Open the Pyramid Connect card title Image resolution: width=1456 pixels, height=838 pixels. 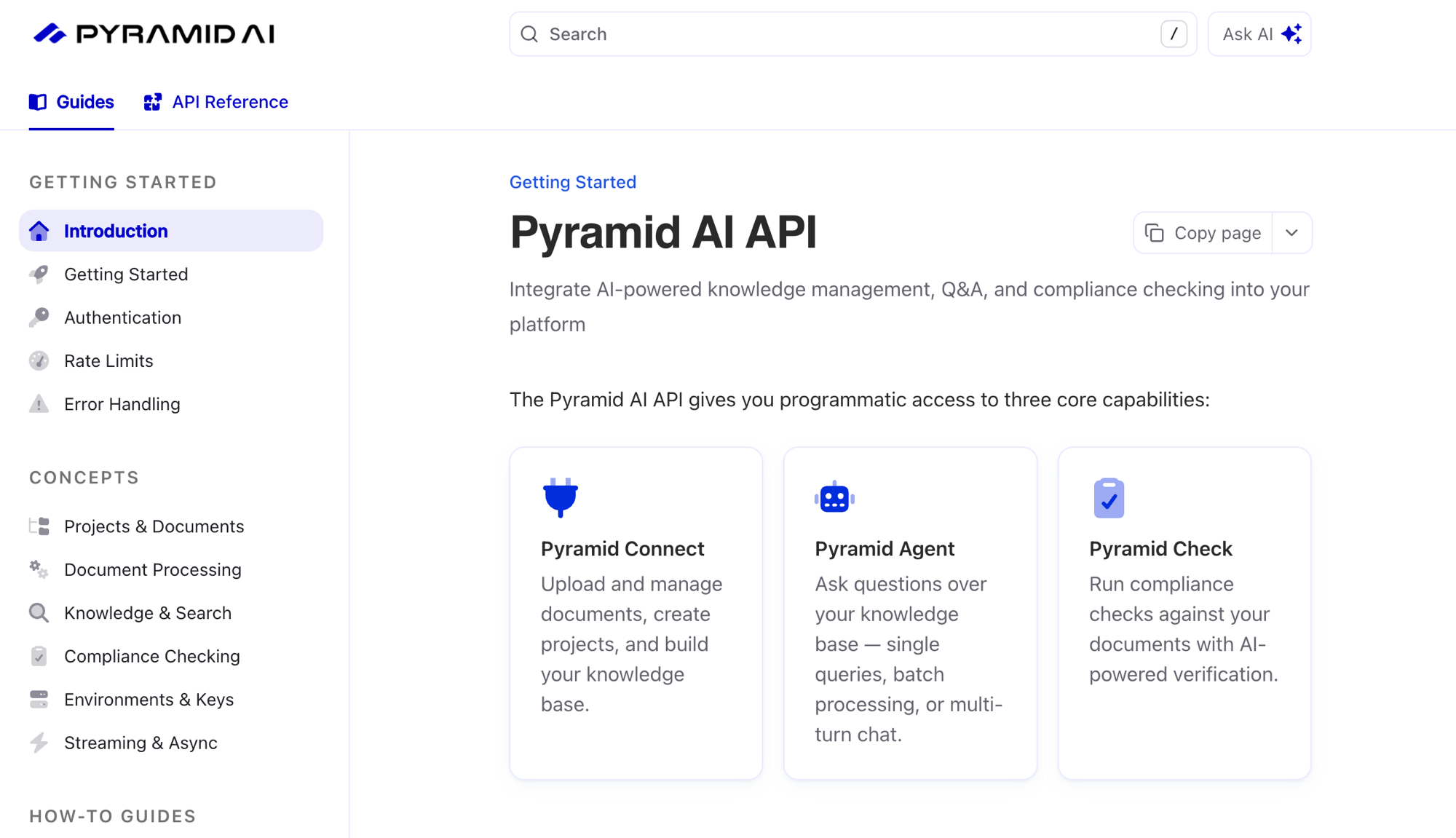(x=622, y=549)
